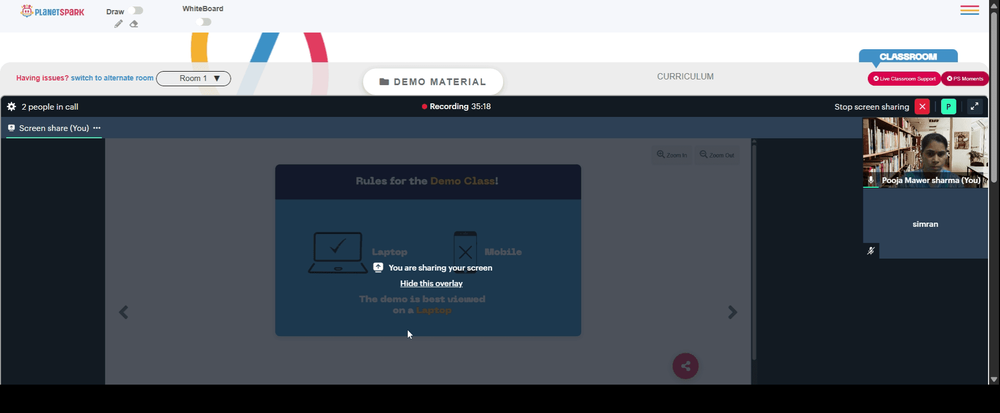This screenshot has width=1000, height=413.
Task: Click the green P participant icon
Action: [x=948, y=106]
